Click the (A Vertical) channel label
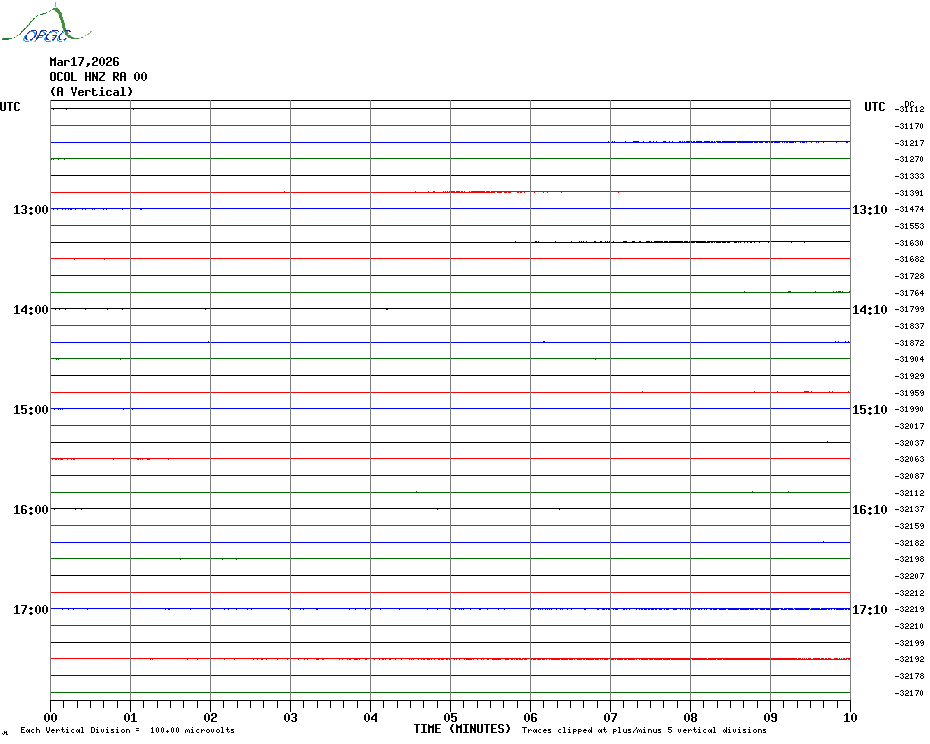The height and width of the screenshot is (744, 930). click(x=91, y=92)
